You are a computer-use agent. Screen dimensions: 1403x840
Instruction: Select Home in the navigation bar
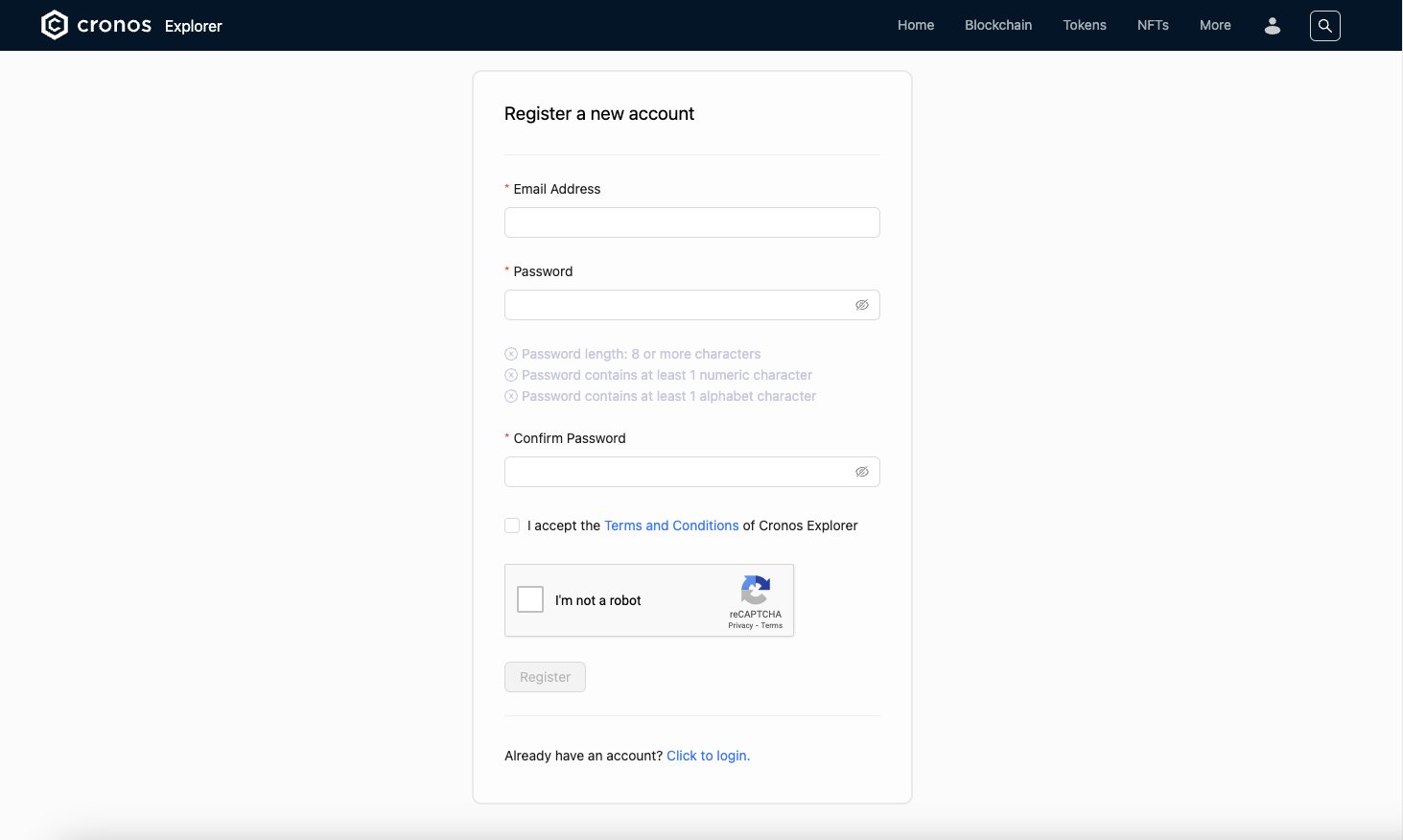(915, 25)
